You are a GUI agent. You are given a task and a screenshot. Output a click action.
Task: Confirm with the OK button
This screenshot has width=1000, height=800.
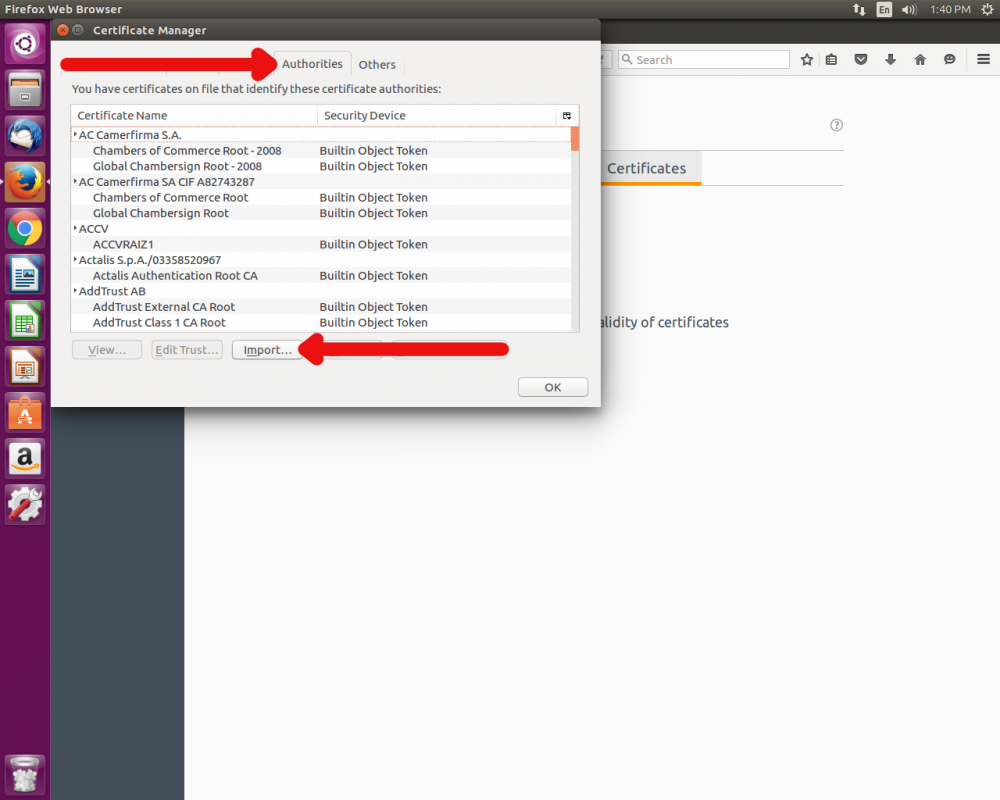[552, 388]
